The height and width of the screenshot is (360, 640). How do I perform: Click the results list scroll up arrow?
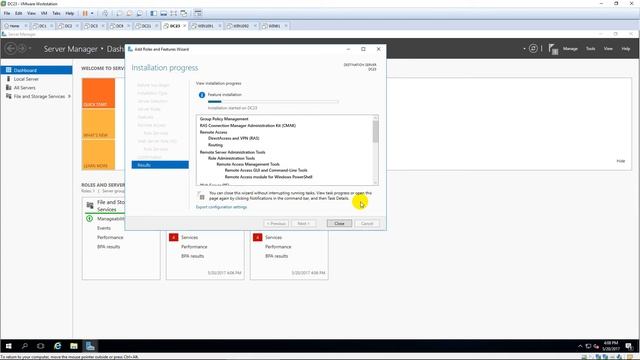coord(376,118)
